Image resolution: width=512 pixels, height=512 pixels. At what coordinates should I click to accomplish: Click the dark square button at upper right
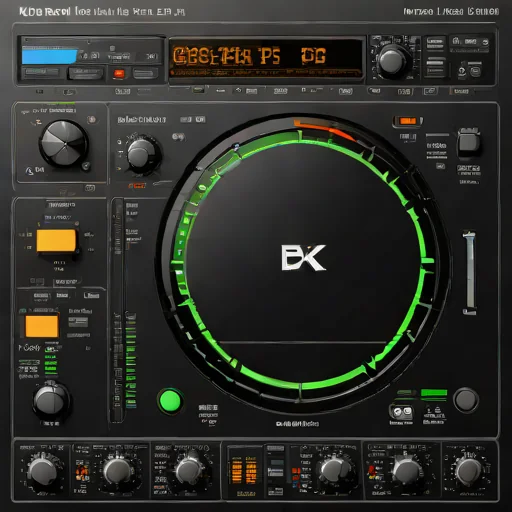pos(469,143)
